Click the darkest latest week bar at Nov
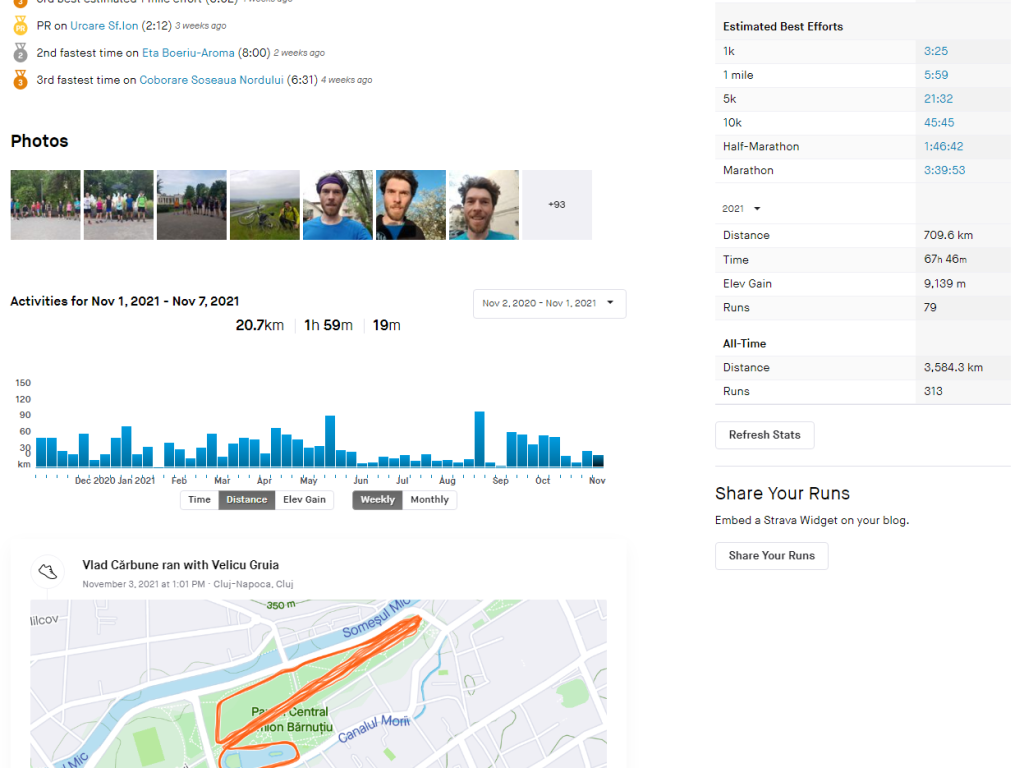 (598, 460)
